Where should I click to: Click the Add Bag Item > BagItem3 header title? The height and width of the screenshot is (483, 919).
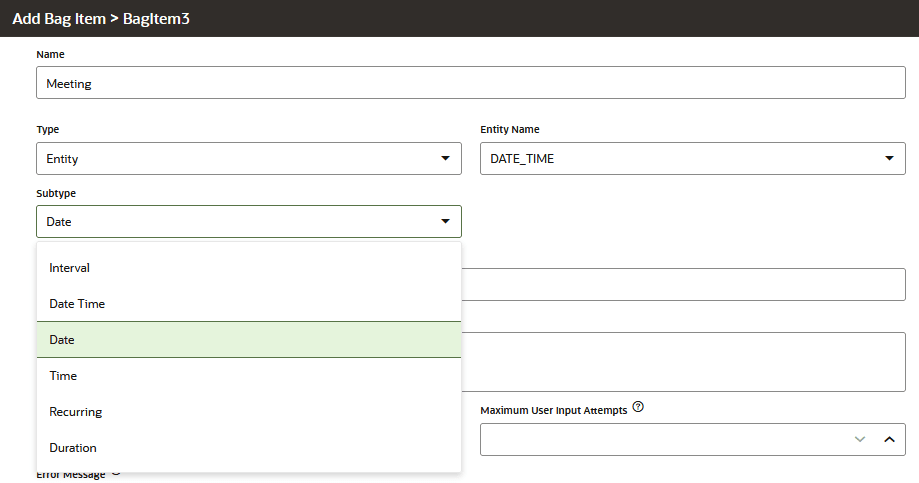[x=101, y=18]
